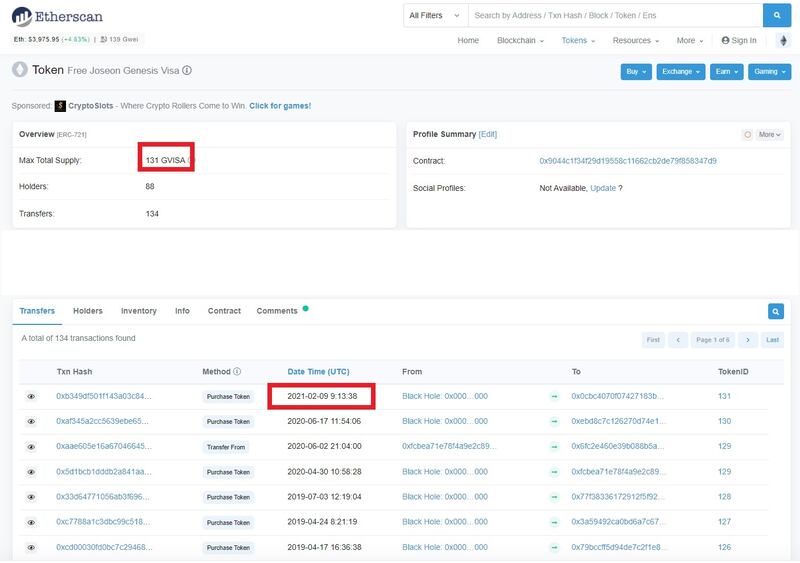The width and height of the screenshot is (800, 563).
Task: Click the Date Time (UTC) column header
Action: point(318,372)
